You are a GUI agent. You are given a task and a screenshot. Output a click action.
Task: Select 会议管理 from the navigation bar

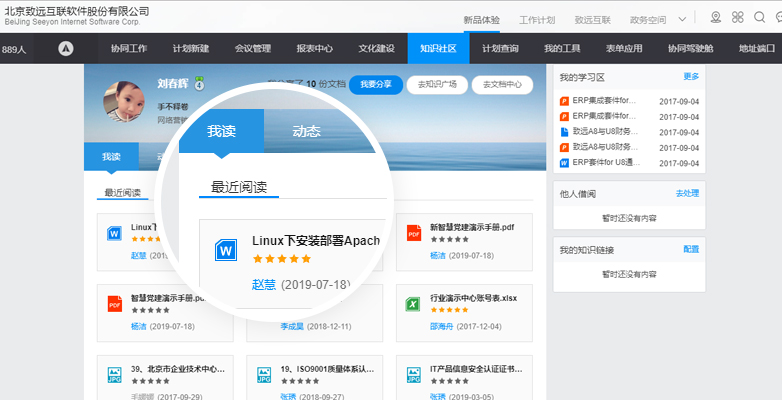point(252,47)
